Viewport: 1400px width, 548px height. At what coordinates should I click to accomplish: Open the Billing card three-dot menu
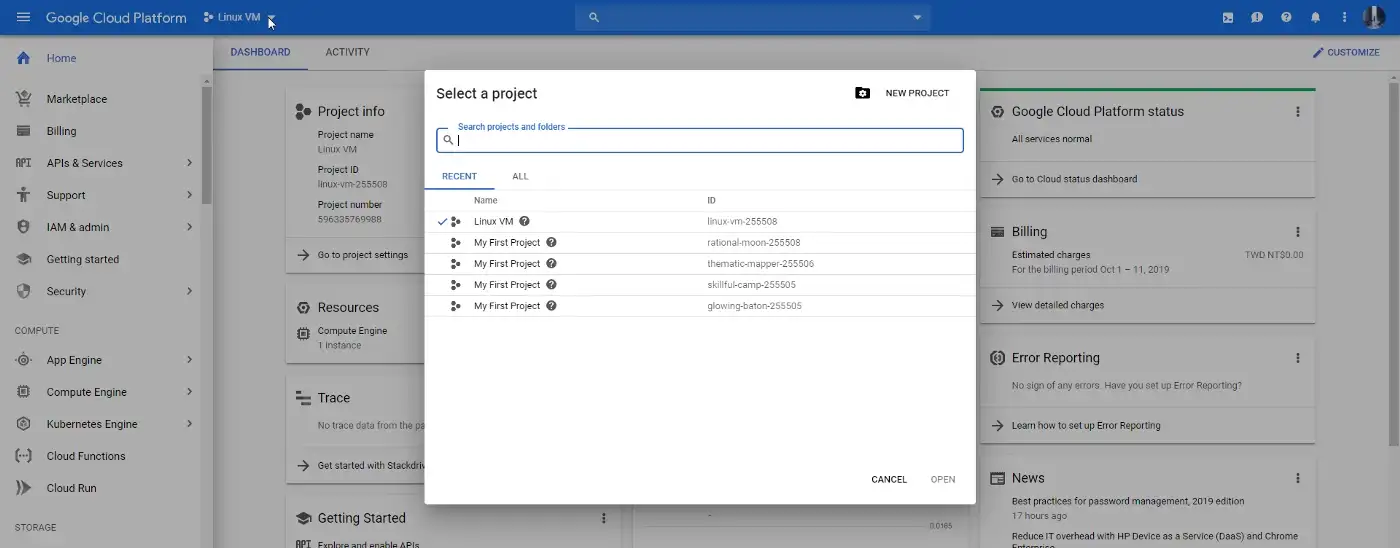(1298, 232)
